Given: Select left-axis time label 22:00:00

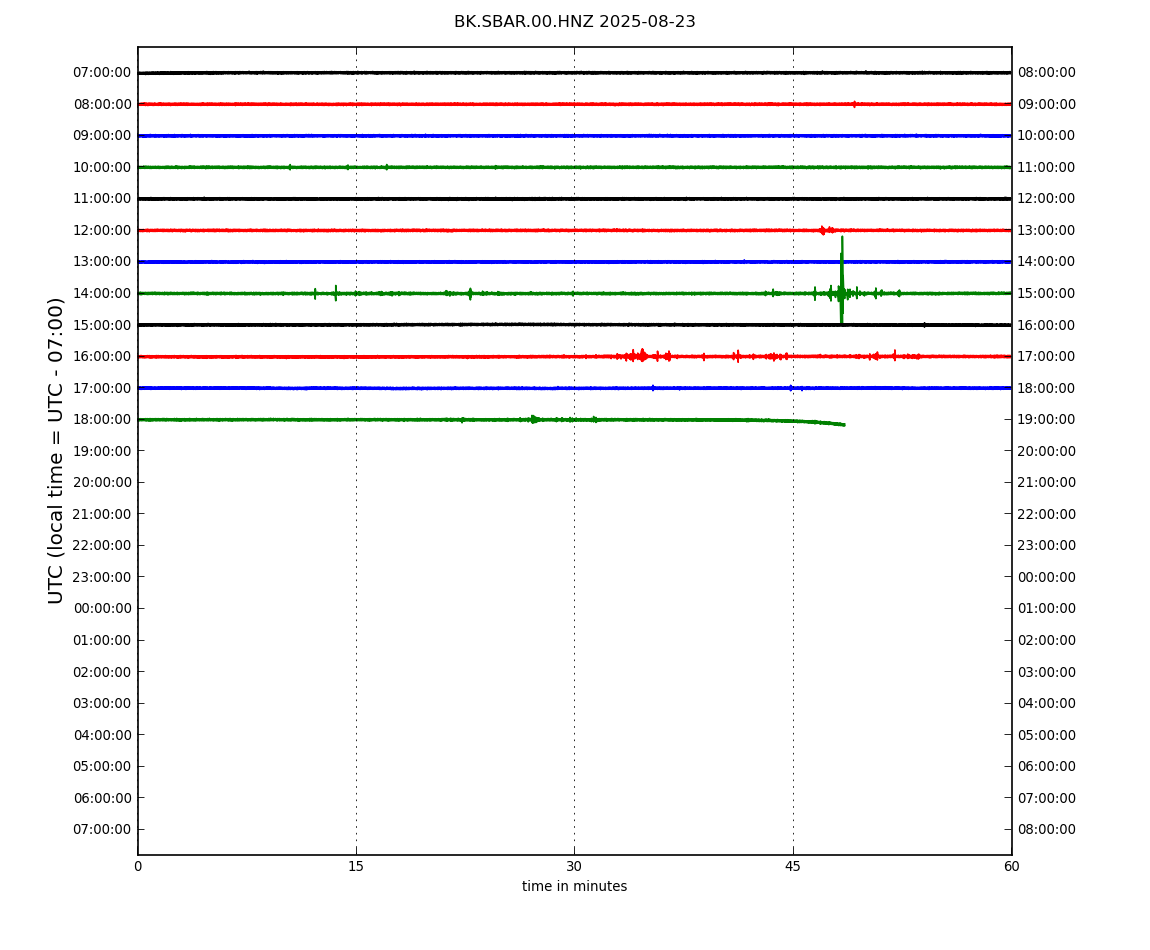Looking at the screenshot, I should tap(103, 546).
